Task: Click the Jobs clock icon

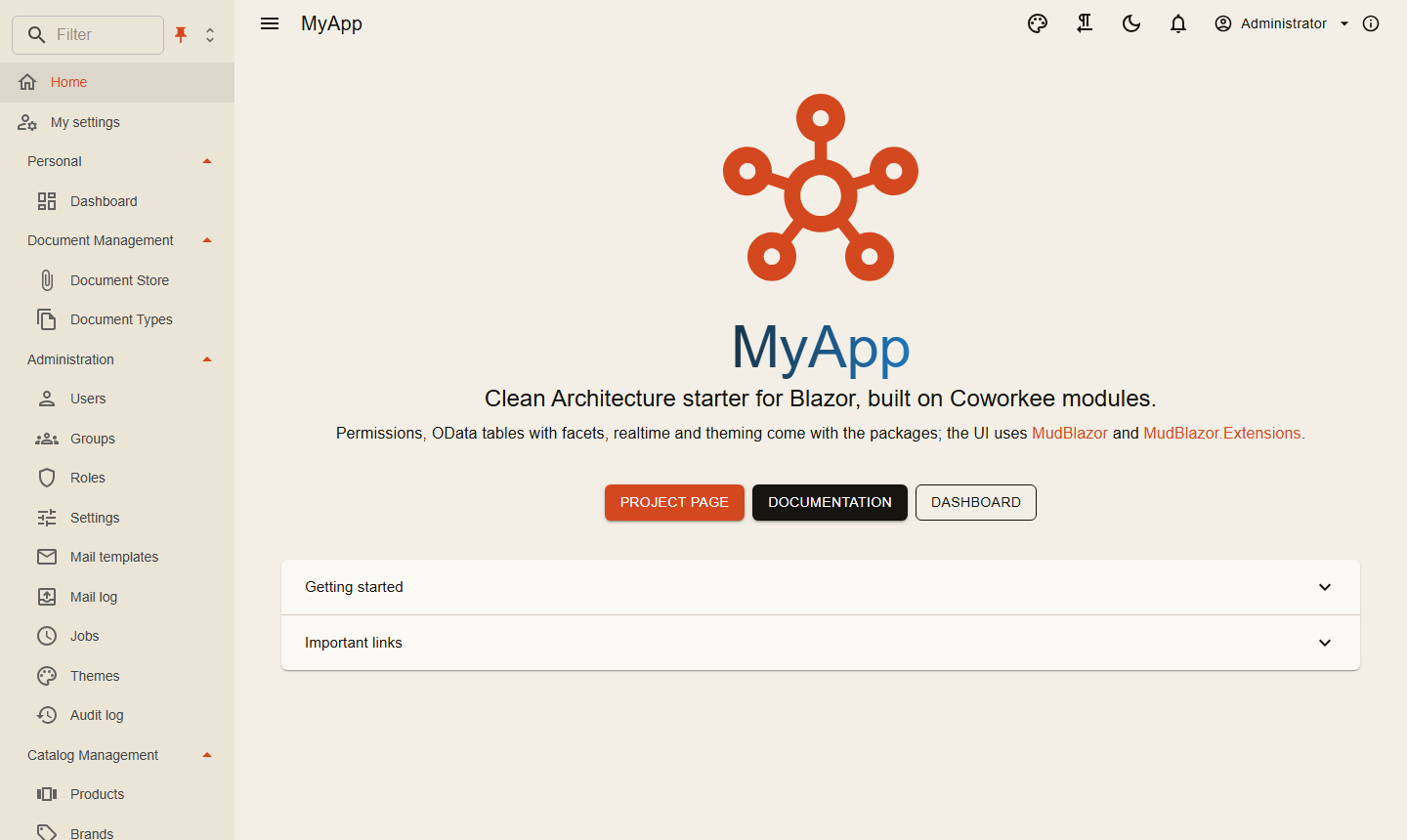Action: point(47,636)
